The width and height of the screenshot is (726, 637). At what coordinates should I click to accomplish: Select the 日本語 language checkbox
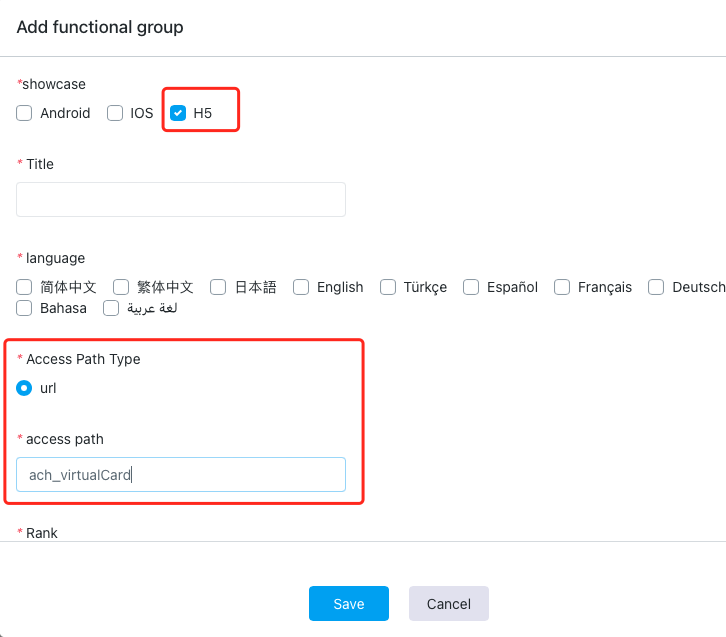(218, 287)
